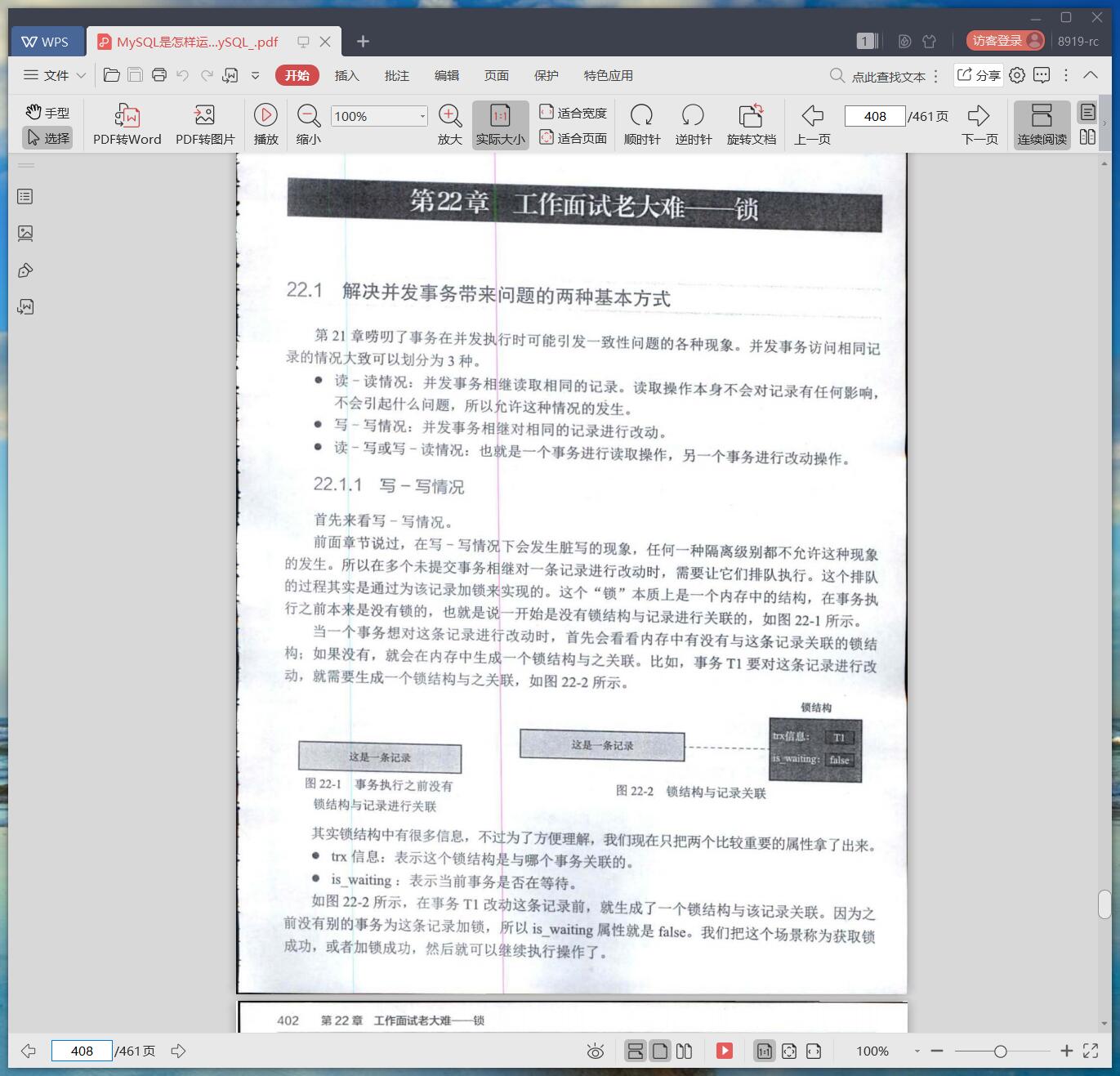Click the 播放 play slideshow button

(265, 124)
